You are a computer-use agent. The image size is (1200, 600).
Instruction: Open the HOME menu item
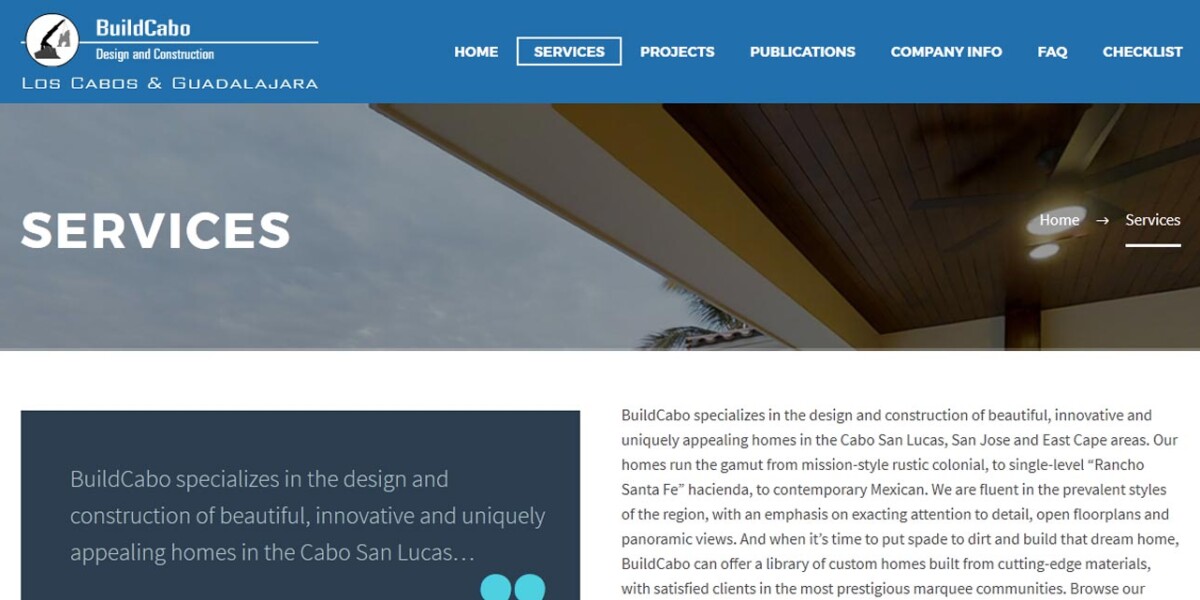(476, 52)
